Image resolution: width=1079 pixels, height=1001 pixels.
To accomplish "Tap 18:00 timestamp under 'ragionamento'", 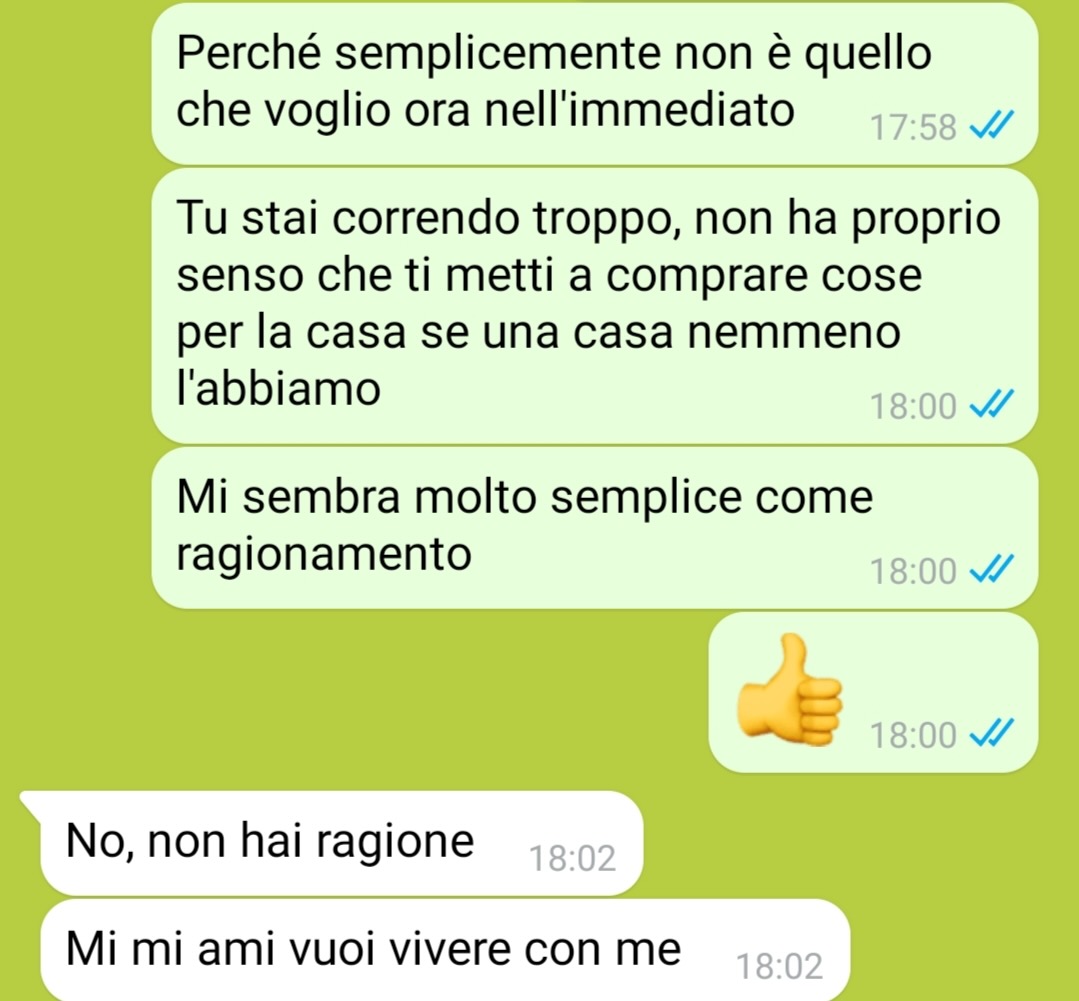I will pos(913,571).
